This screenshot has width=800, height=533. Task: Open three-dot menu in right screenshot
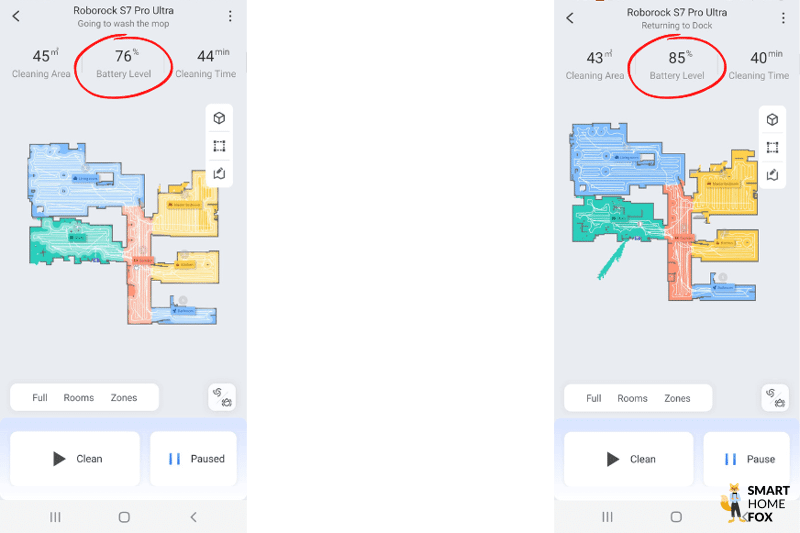click(783, 18)
